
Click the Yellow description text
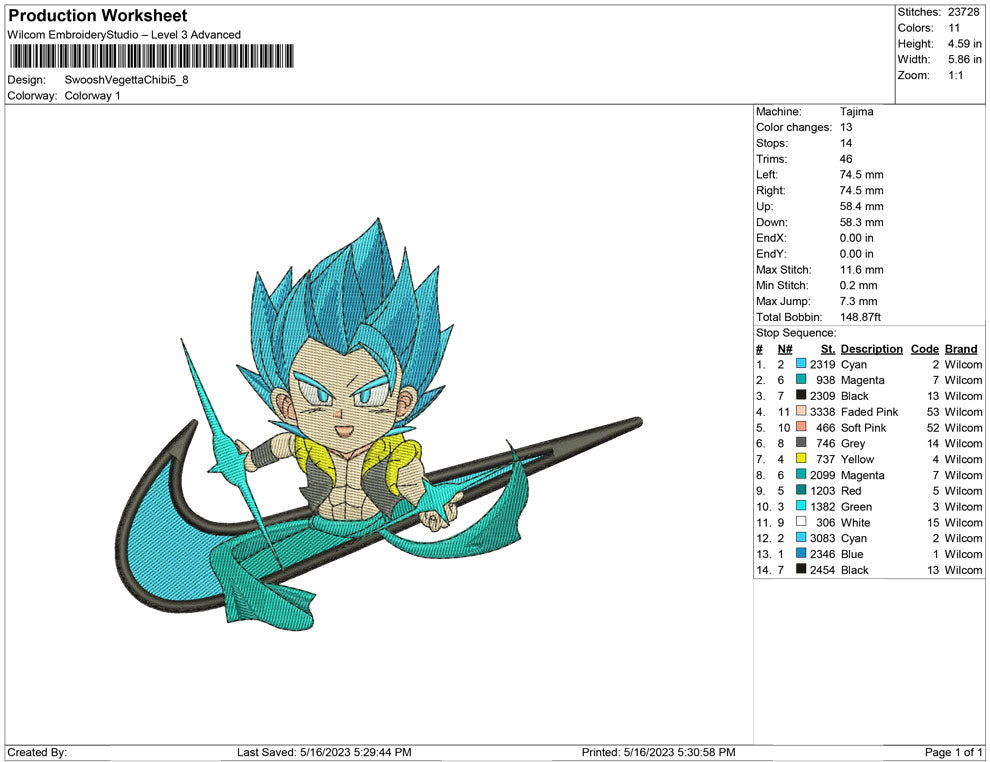(x=857, y=459)
